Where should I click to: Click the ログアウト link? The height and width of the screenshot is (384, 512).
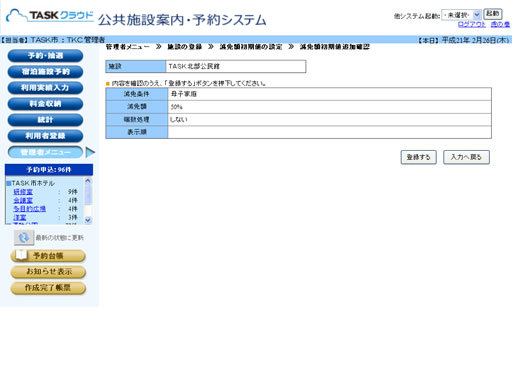coord(472,24)
